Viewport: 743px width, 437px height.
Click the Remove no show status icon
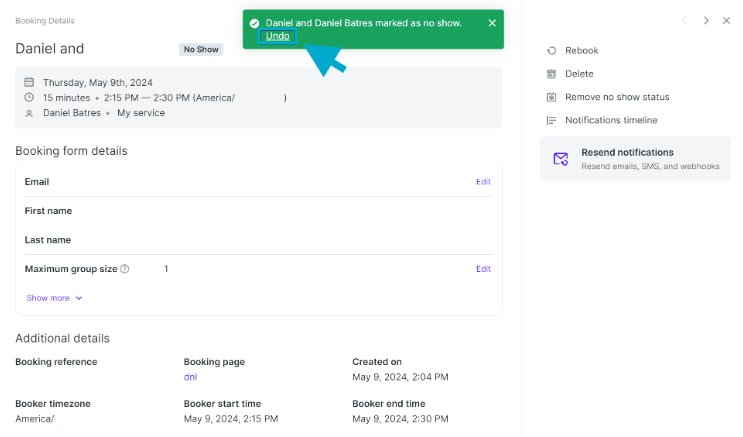pyautogui.click(x=551, y=97)
